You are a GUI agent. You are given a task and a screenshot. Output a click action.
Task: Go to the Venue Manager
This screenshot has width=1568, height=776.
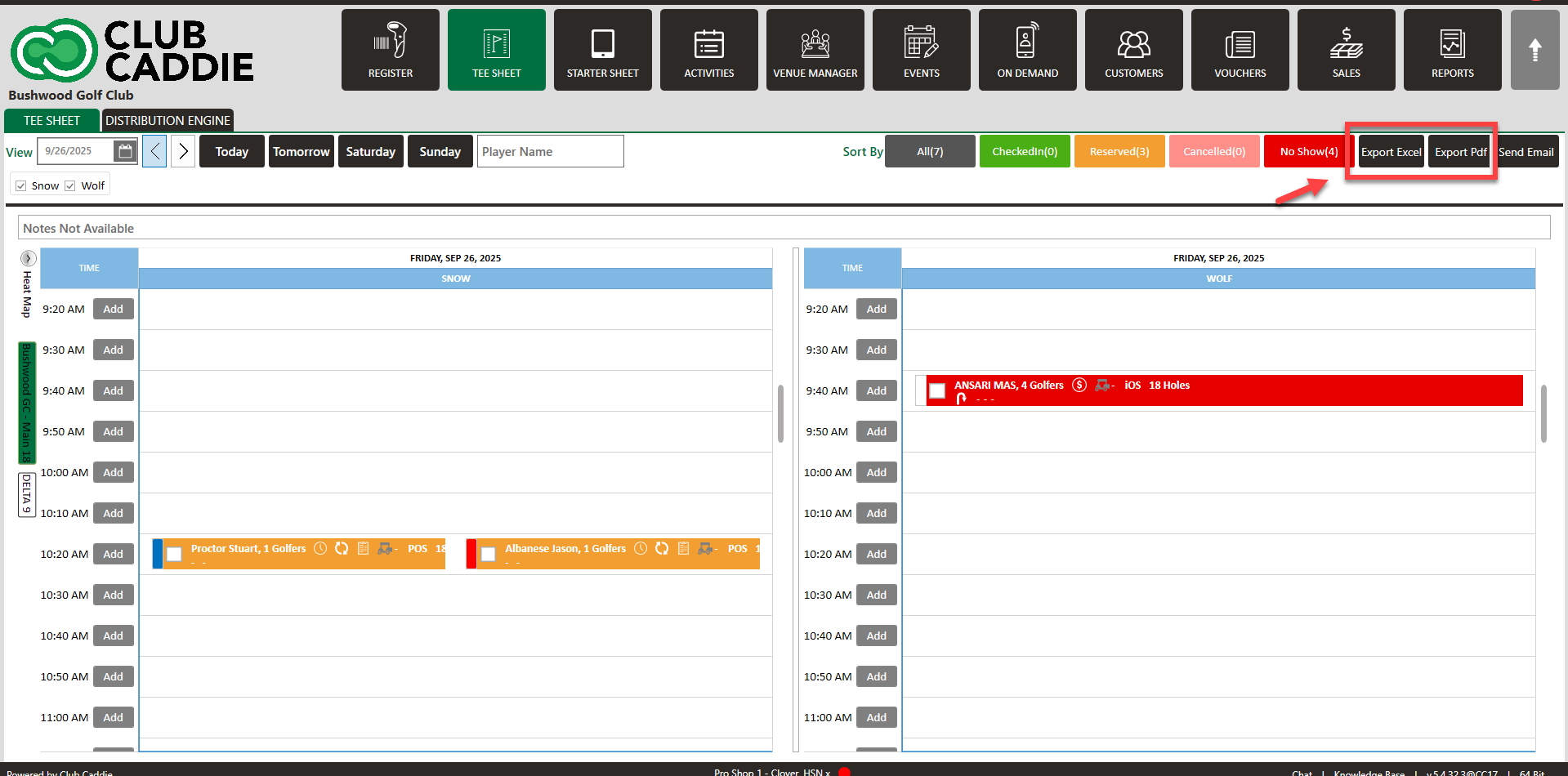point(815,50)
